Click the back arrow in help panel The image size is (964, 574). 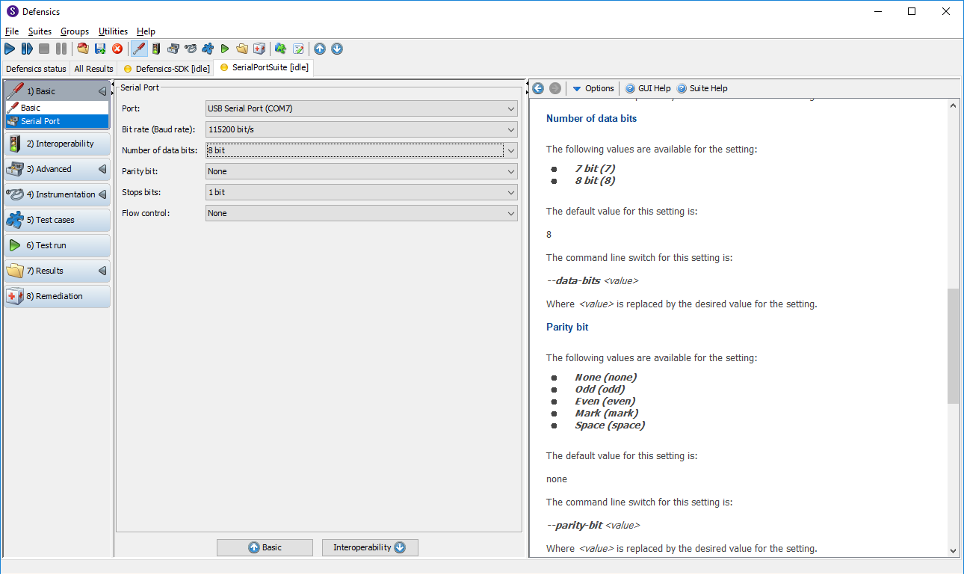click(538, 88)
